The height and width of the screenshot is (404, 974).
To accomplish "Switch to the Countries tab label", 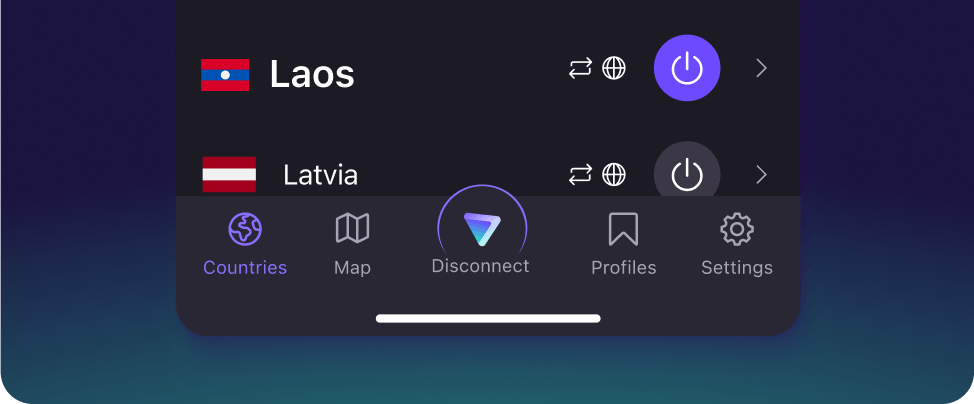I will click(245, 268).
